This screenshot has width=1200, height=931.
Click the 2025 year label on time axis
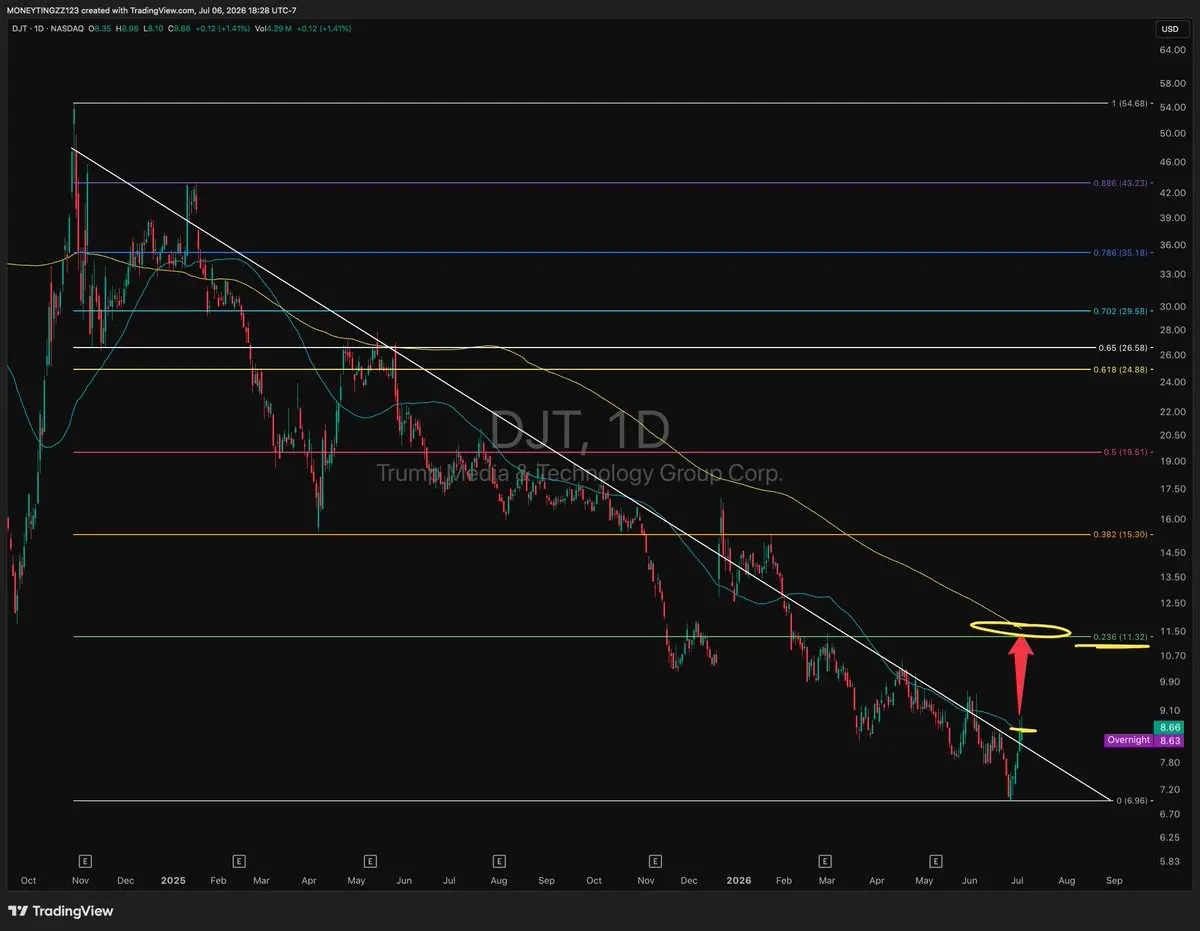tap(174, 881)
